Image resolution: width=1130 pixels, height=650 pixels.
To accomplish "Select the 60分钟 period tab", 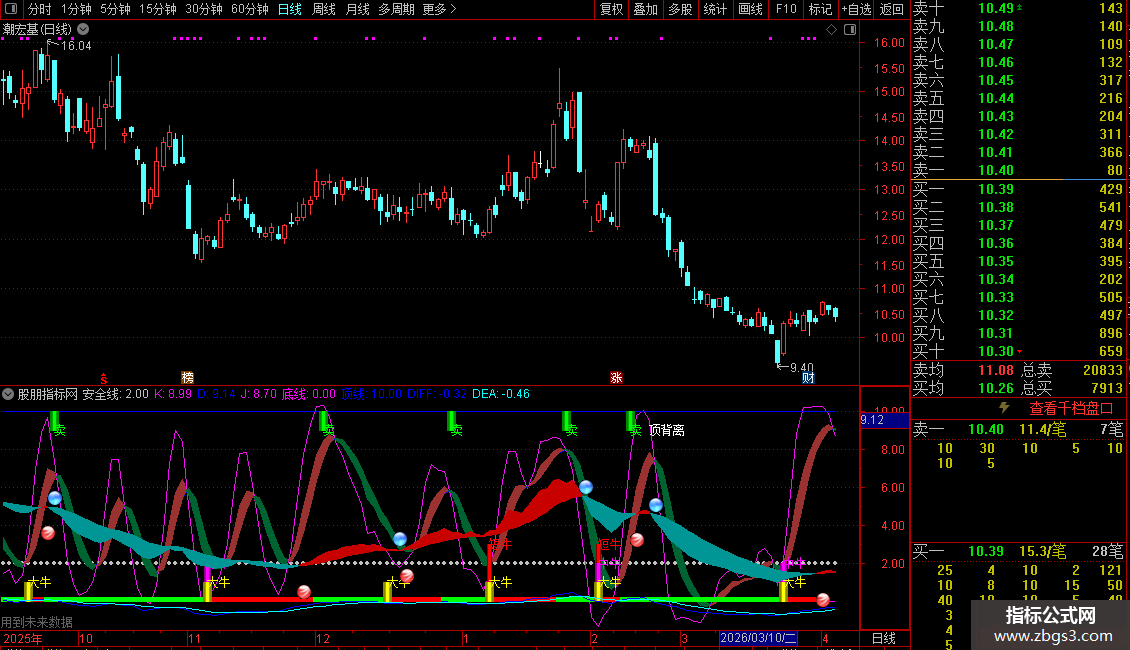I will pyautogui.click(x=249, y=10).
